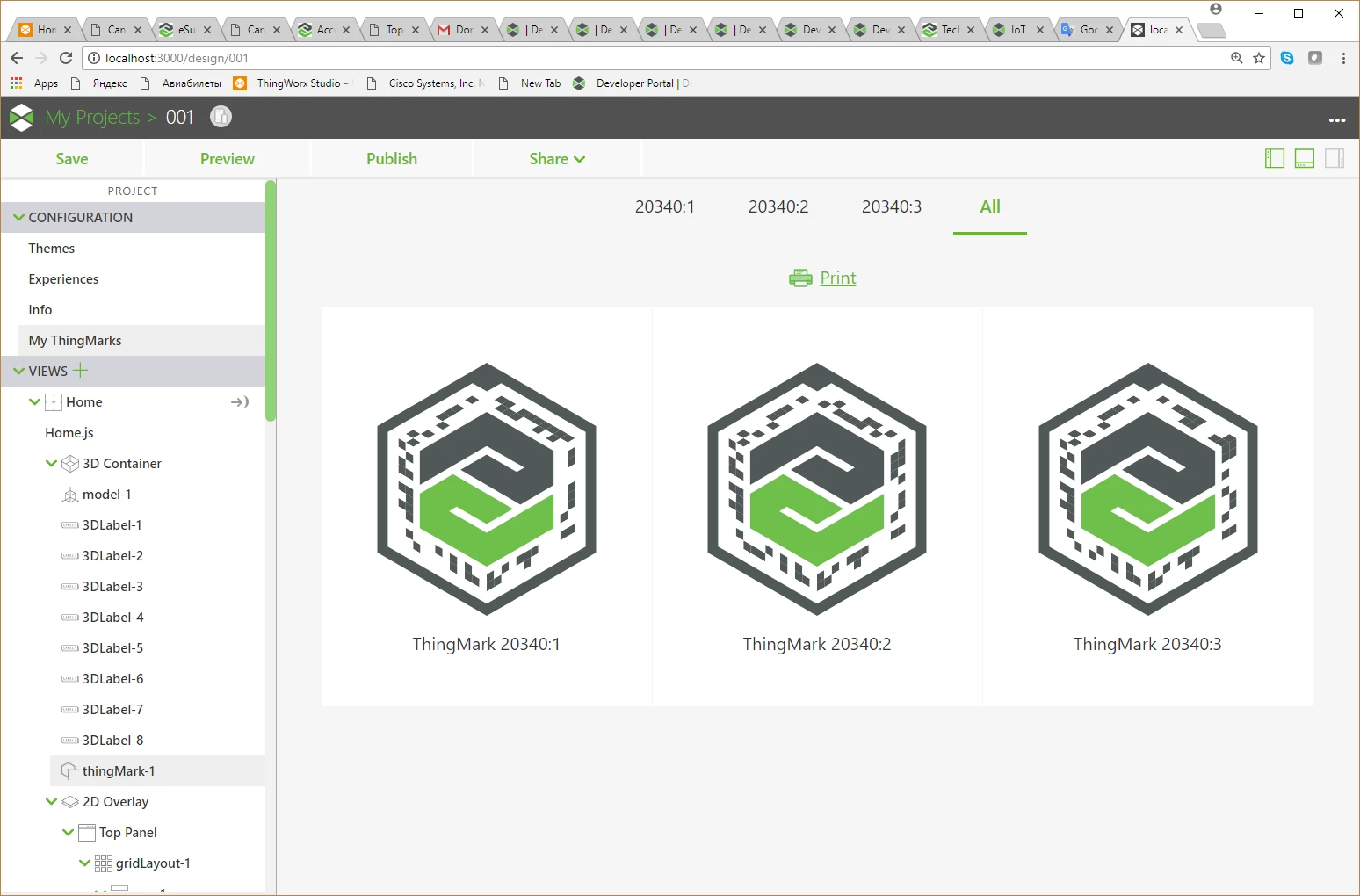Switch to the 20340:3 tab
The width and height of the screenshot is (1360, 896).
[x=892, y=207]
